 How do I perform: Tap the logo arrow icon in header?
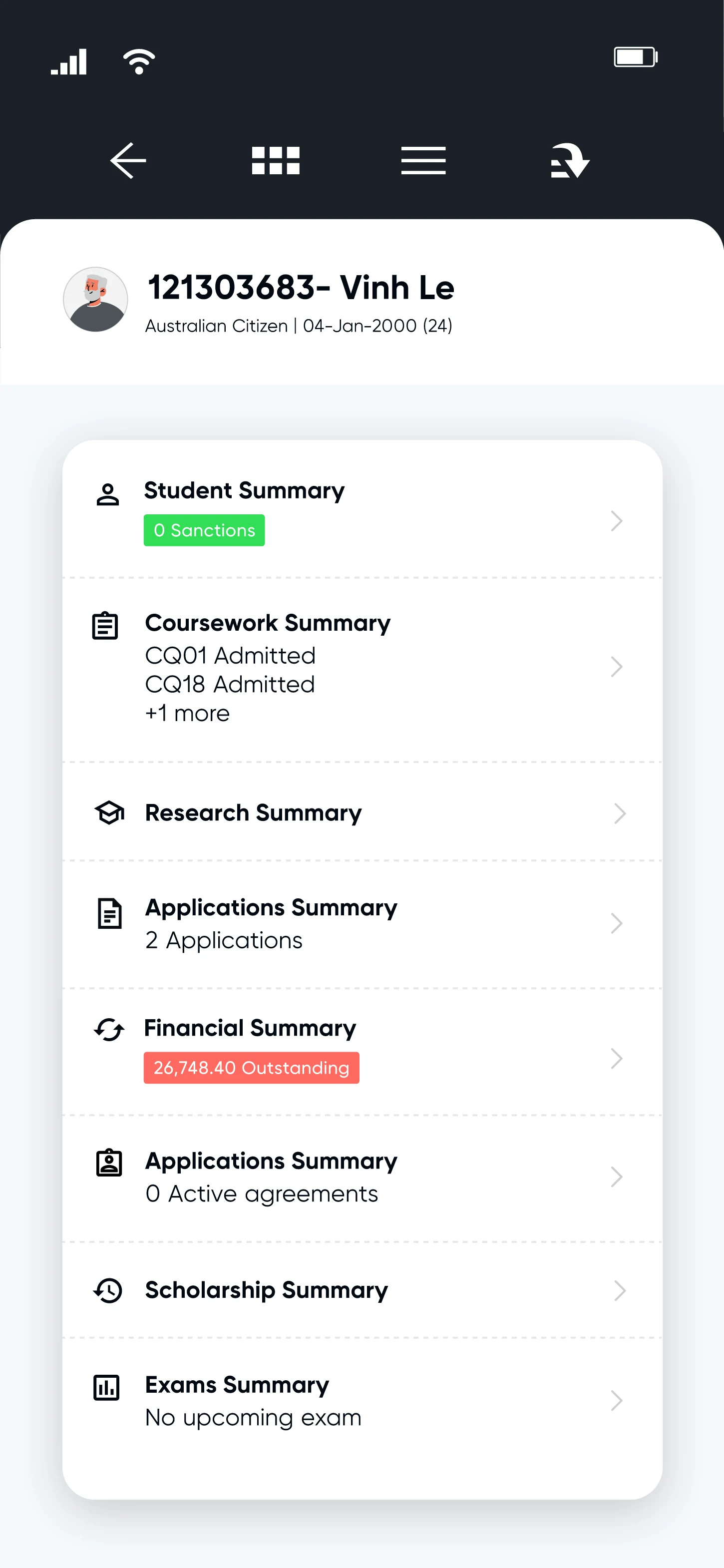[x=570, y=161]
